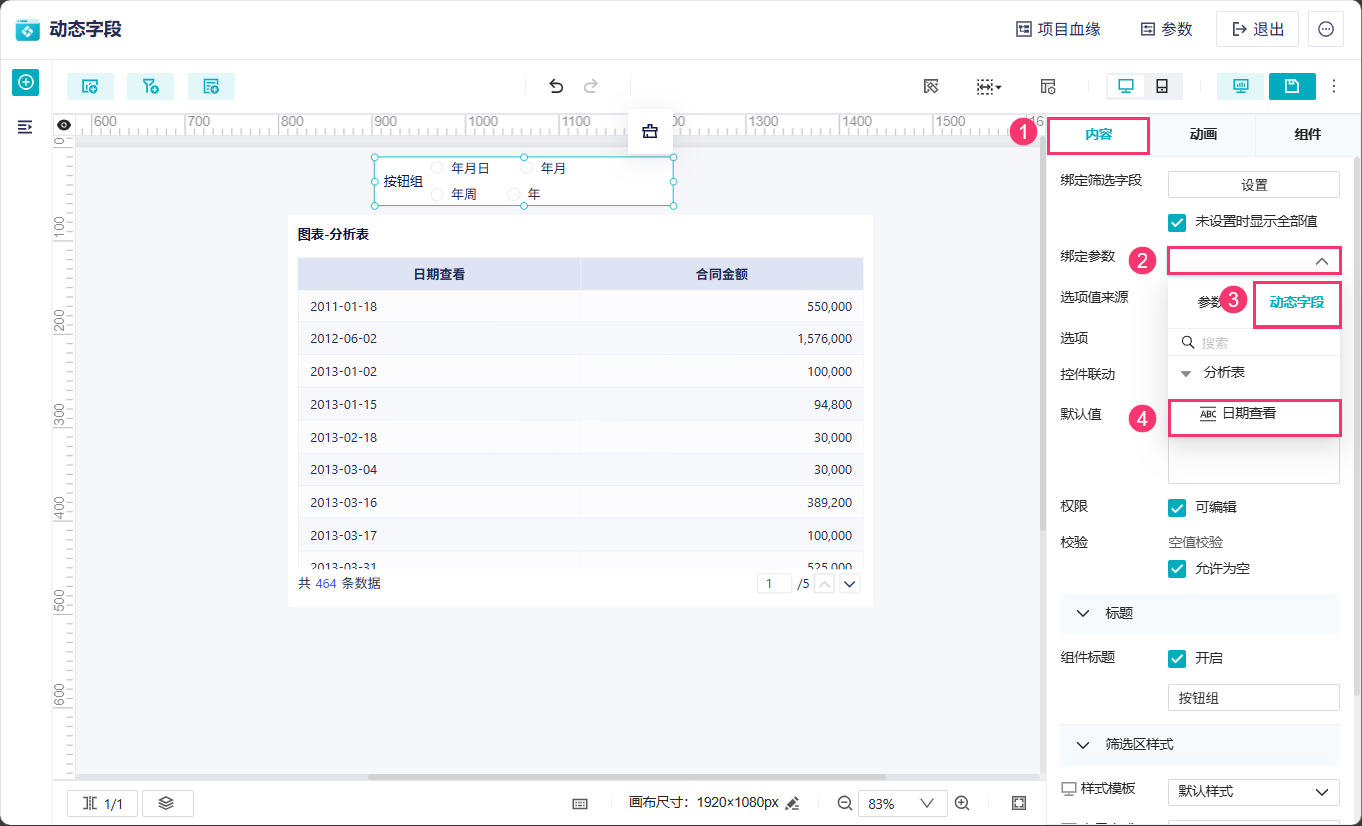Open 项目血缘 in the header
Image resolution: width=1362 pixels, height=826 pixels.
(x=1058, y=29)
